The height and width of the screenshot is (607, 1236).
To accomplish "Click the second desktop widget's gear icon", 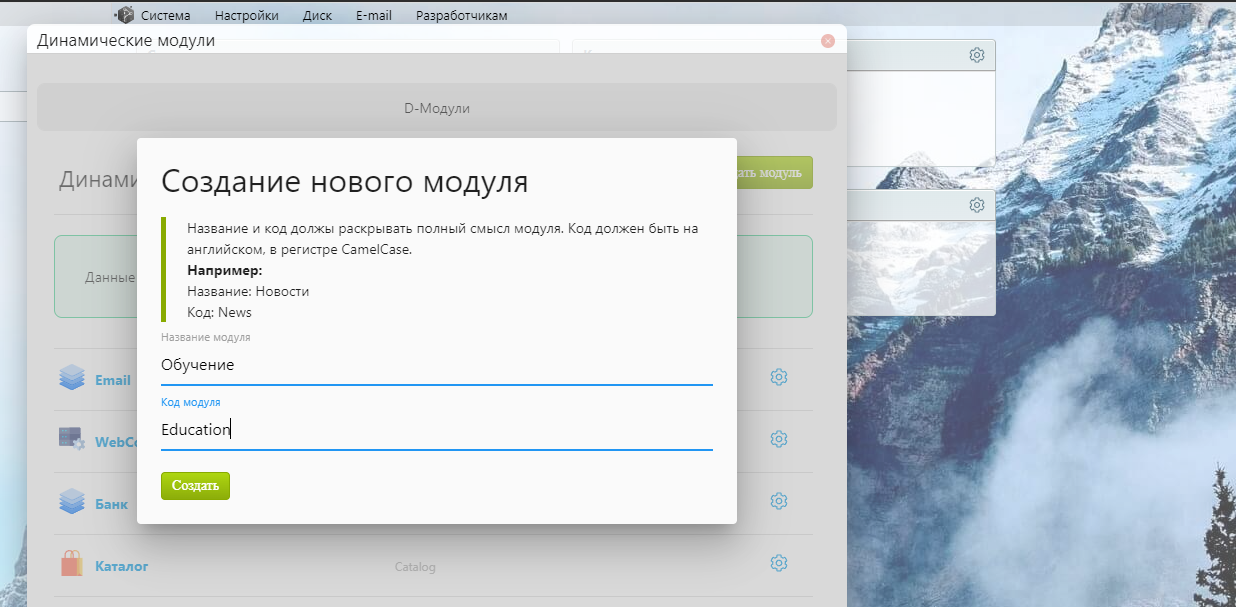I will (977, 205).
